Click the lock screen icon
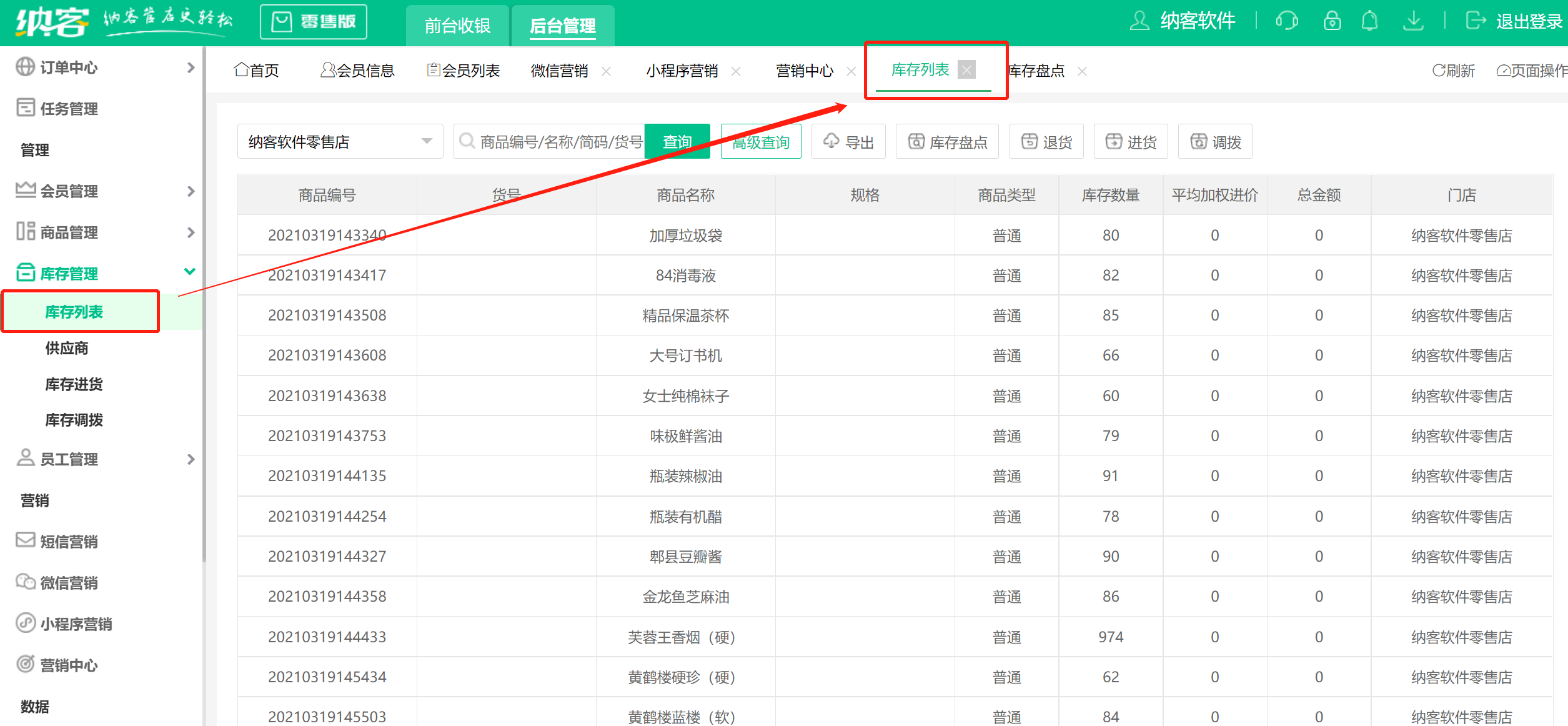Screen dimensions: 1568x726 (x=1332, y=21)
